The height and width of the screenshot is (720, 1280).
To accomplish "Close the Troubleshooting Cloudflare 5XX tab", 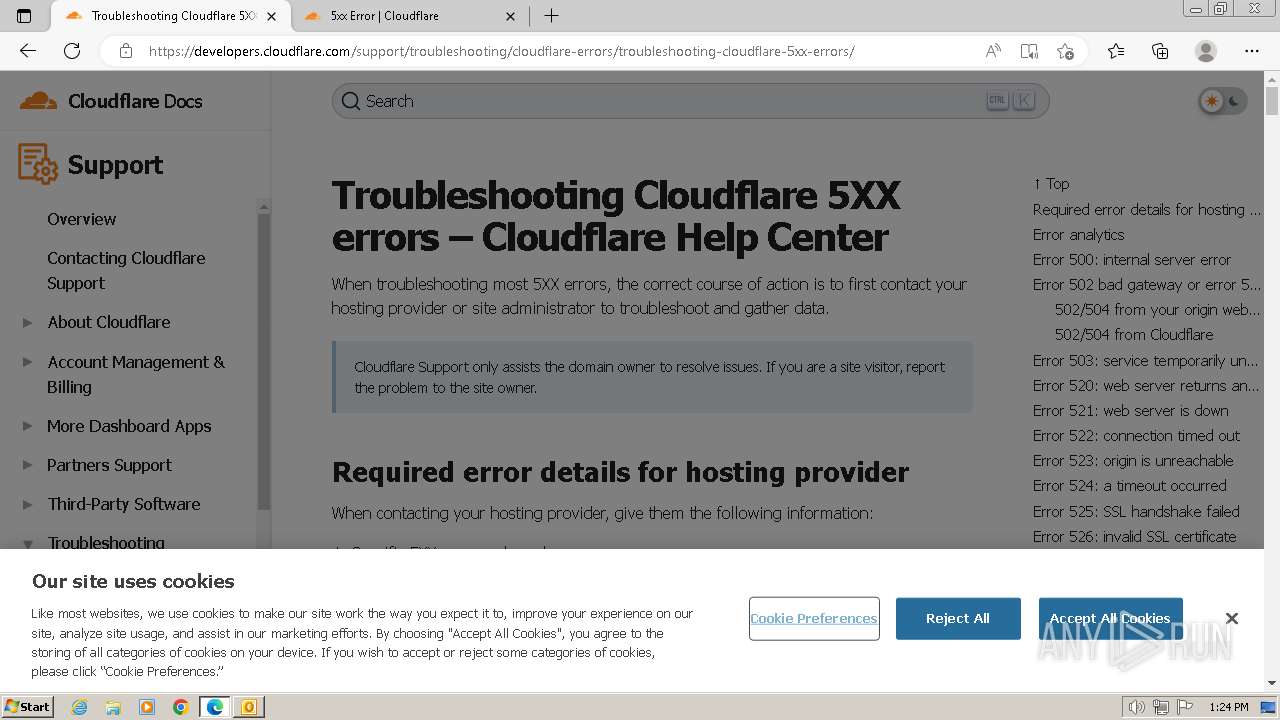I will pos(271,16).
